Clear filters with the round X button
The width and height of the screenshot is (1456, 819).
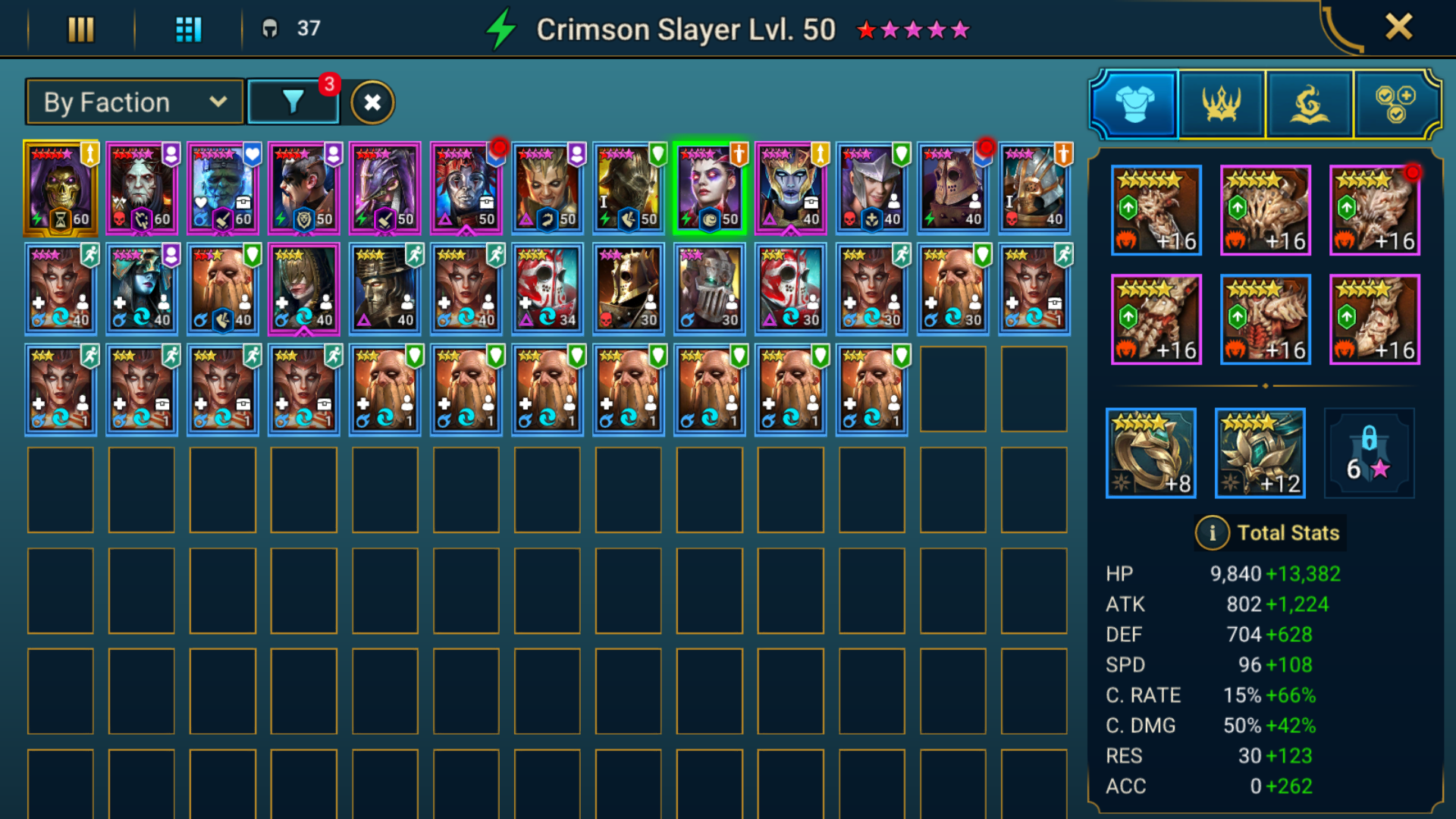click(x=372, y=102)
